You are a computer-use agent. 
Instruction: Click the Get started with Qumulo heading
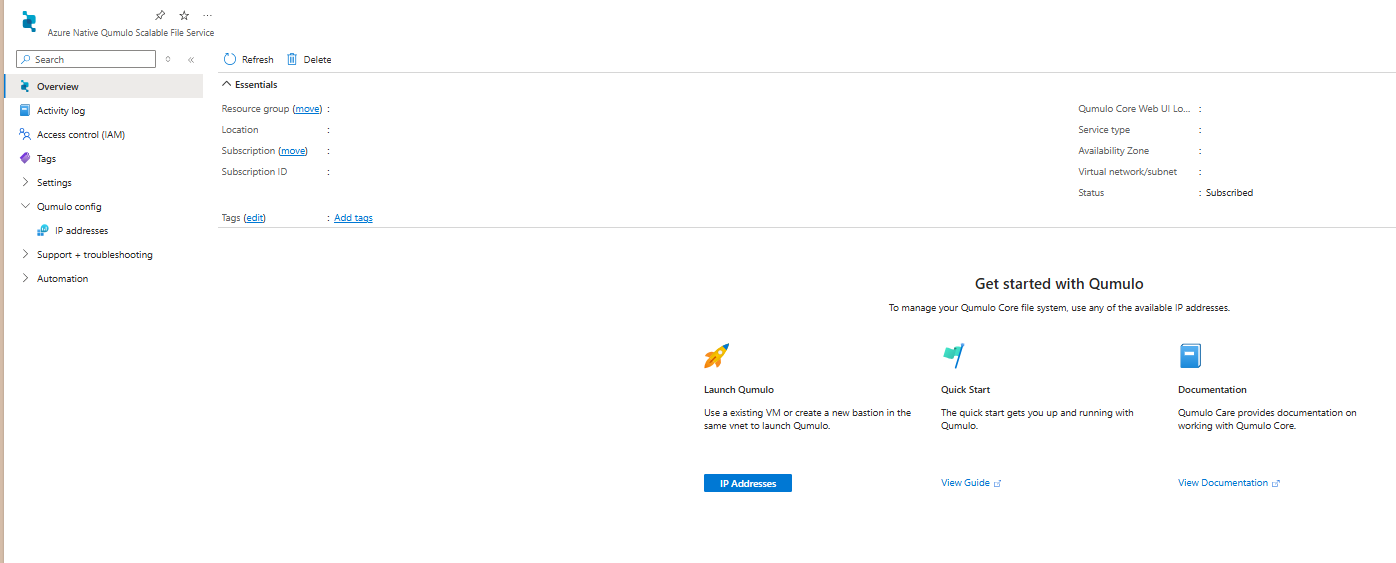tap(1059, 284)
